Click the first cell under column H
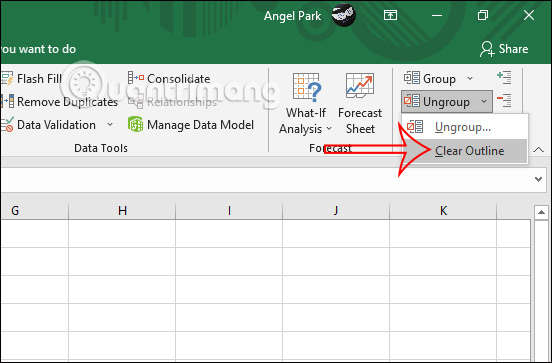 pos(122,233)
